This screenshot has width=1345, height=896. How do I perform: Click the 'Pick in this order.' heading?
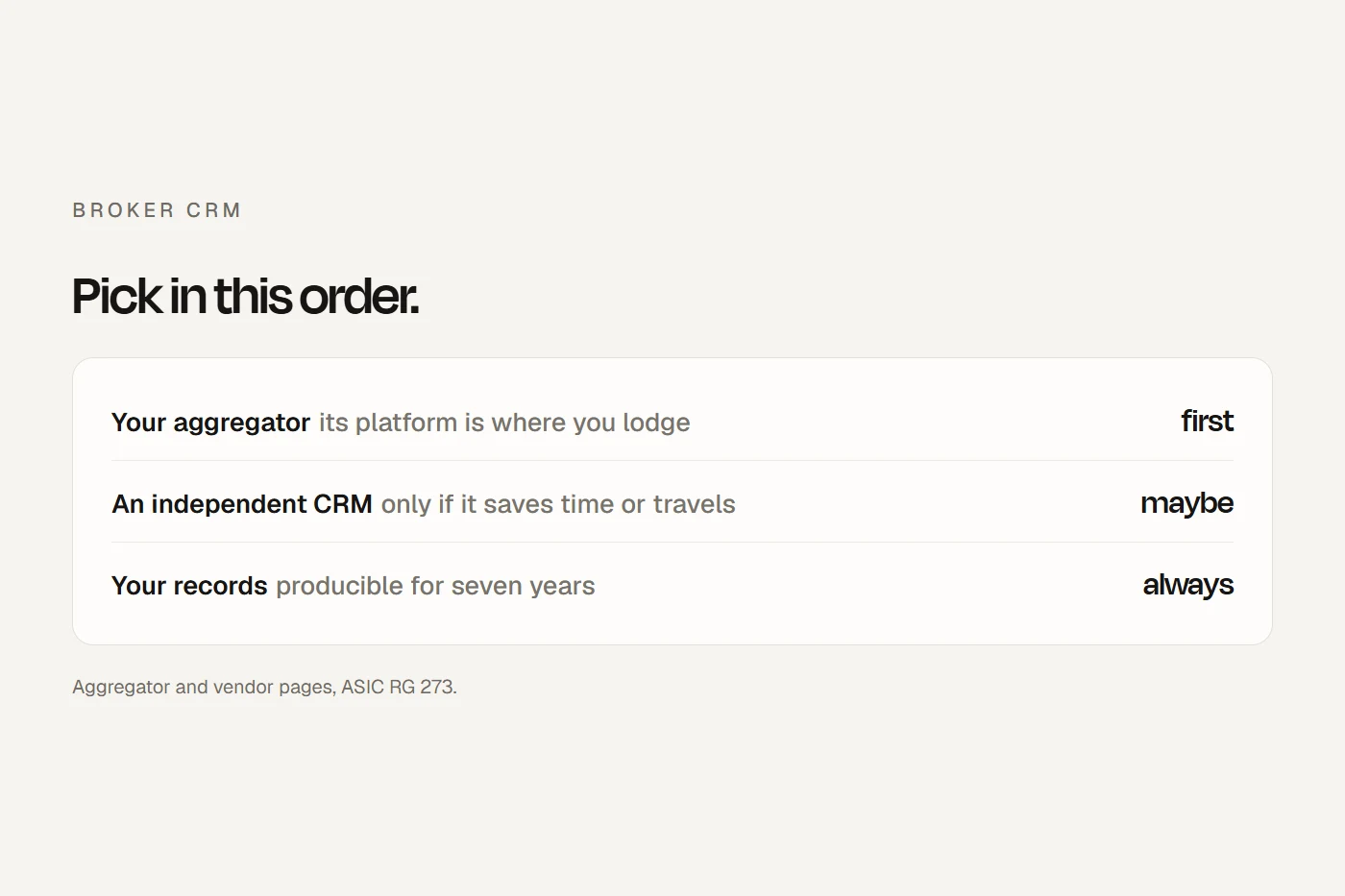click(x=245, y=296)
